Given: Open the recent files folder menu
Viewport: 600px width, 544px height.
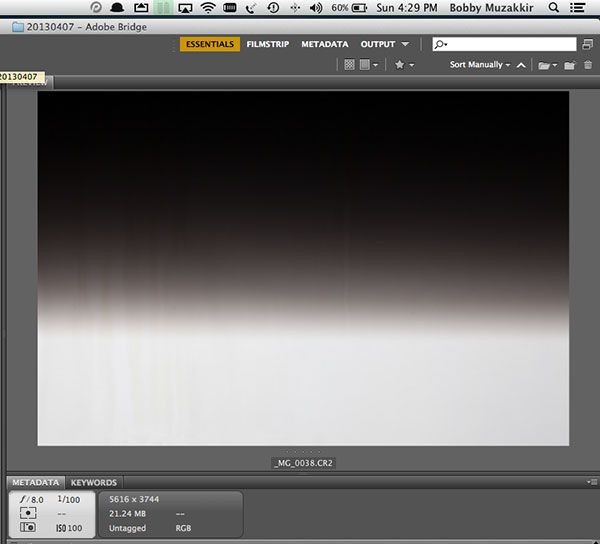Looking at the screenshot, I should click(546, 65).
